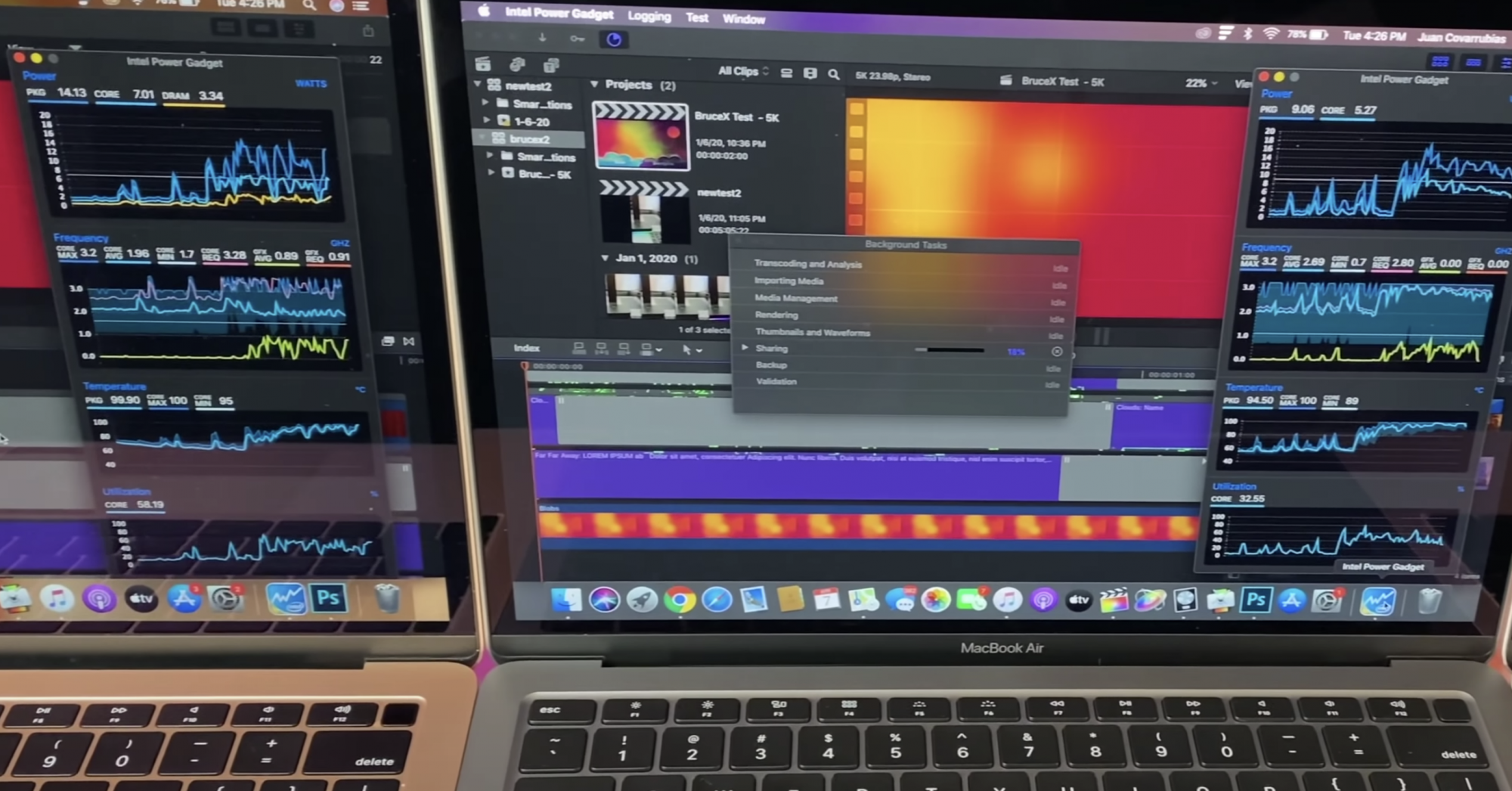Image resolution: width=1512 pixels, height=791 pixels.
Task: Expand the Bruc...- 5K event triangle
Action: (x=491, y=173)
